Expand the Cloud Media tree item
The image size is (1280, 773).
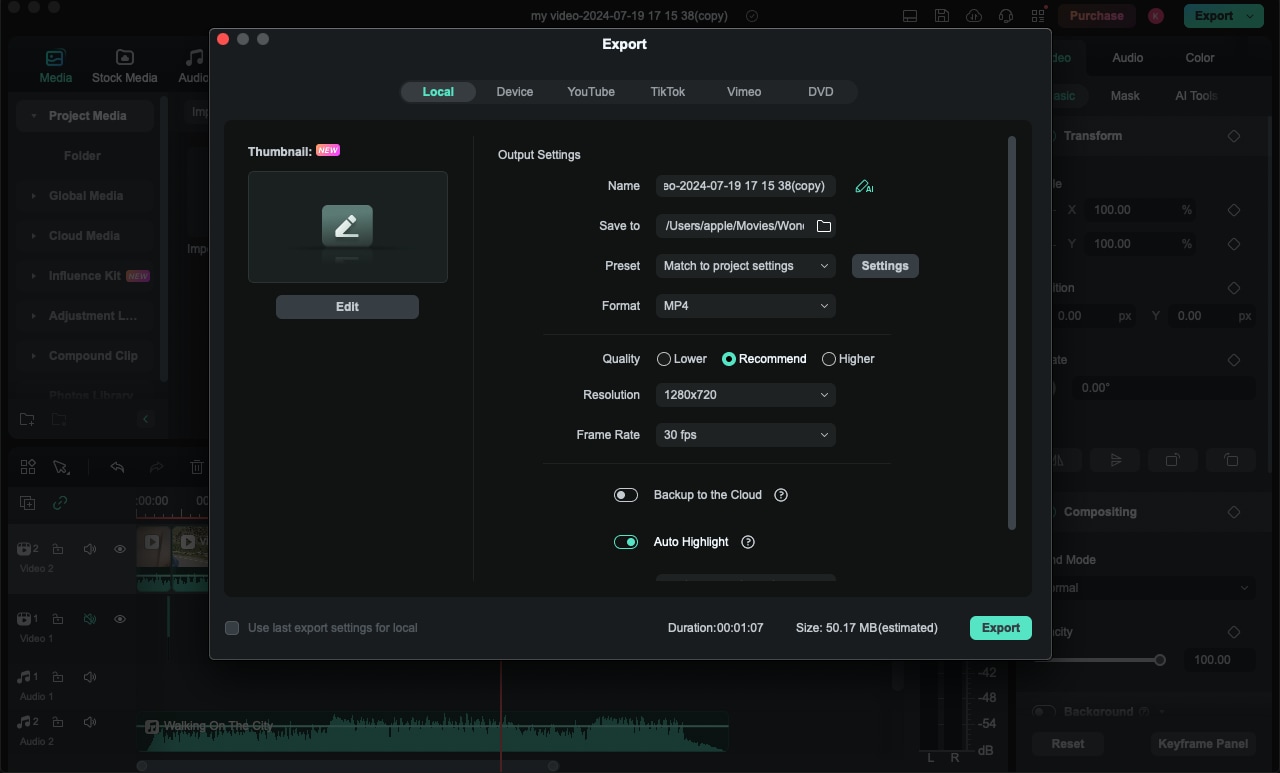click(34, 236)
